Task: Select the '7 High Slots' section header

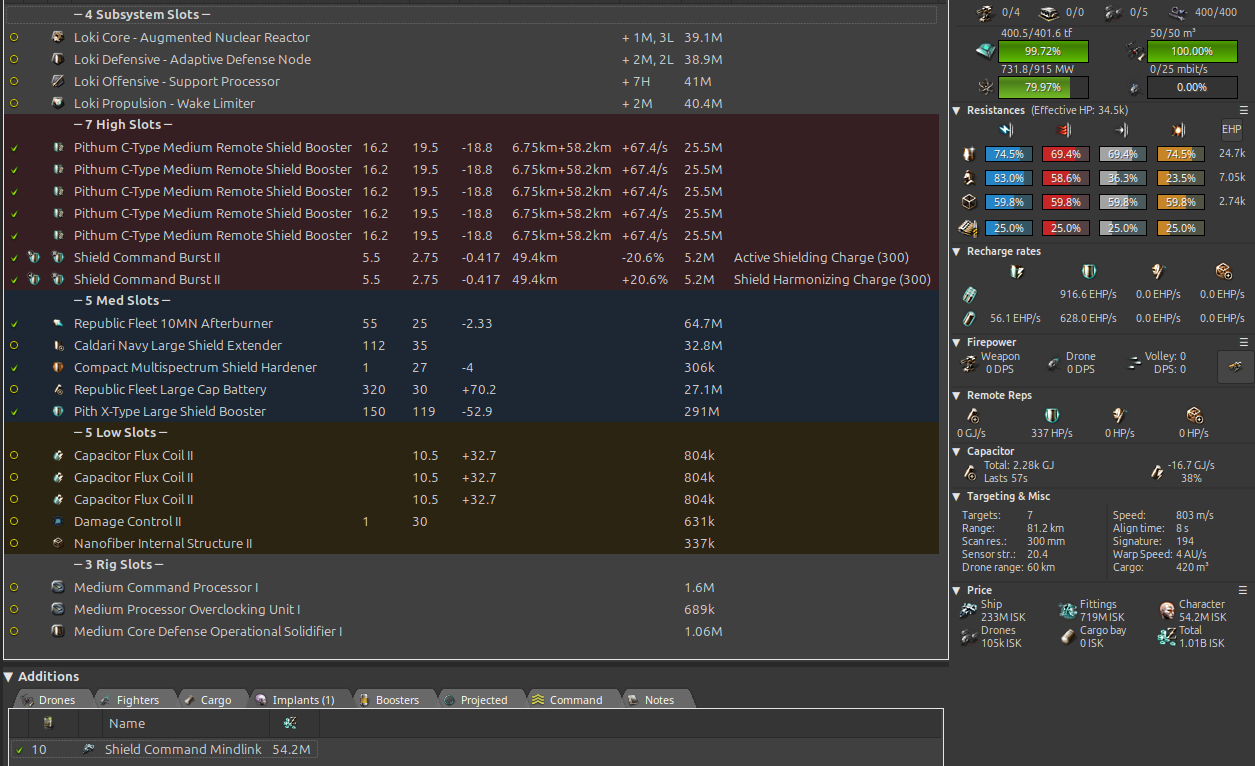Action: coord(471,125)
